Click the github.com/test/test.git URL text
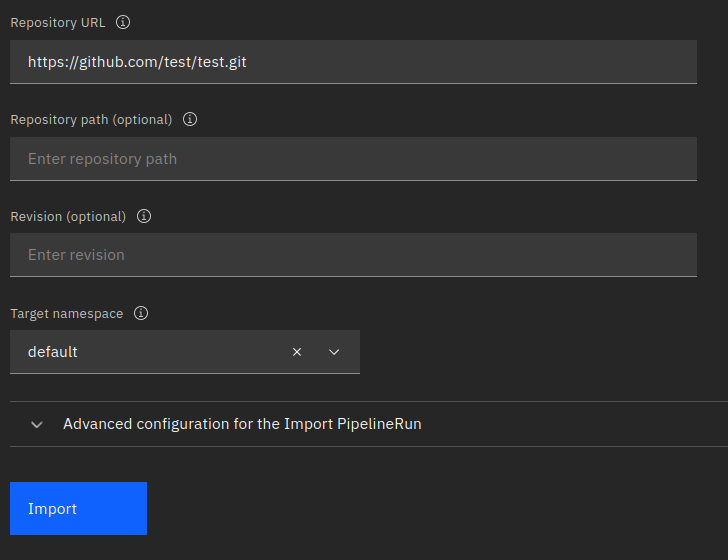Screen dimensions: 728x560 137,62
